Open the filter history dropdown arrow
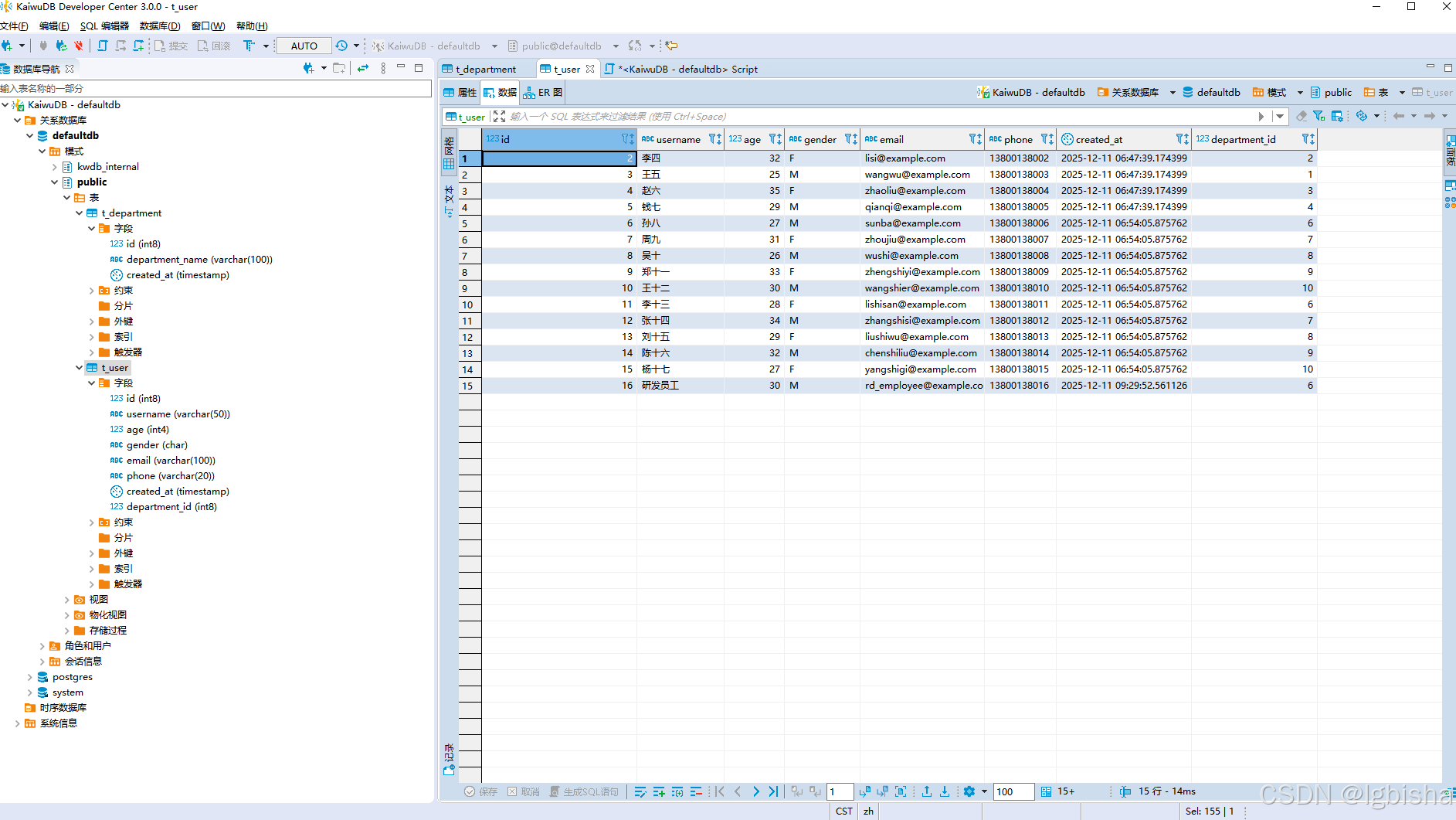1456x820 pixels. point(1280,117)
